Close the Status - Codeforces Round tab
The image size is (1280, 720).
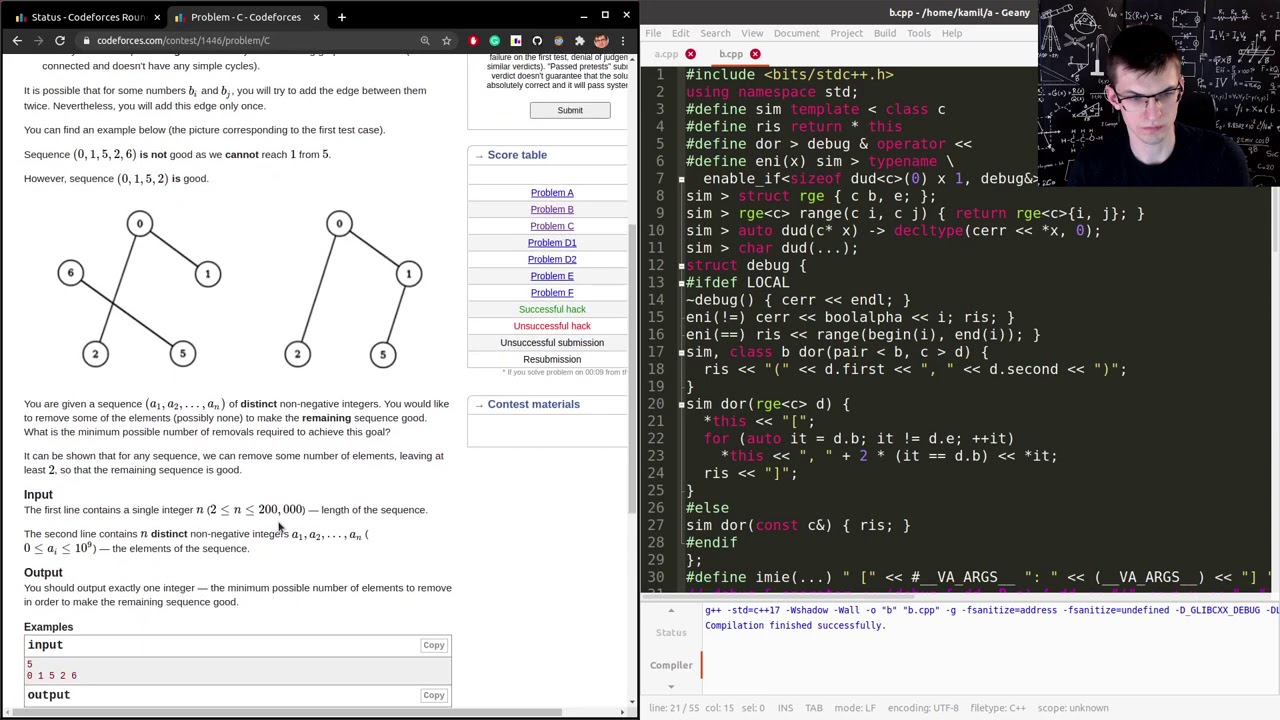click(x=156, y=17)
